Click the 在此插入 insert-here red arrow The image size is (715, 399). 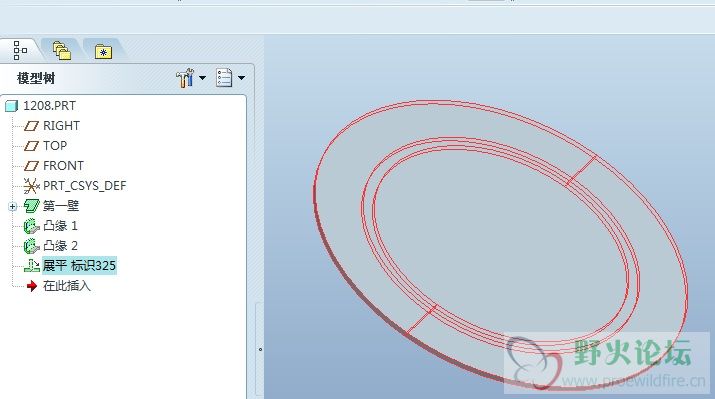click(32, 286)
